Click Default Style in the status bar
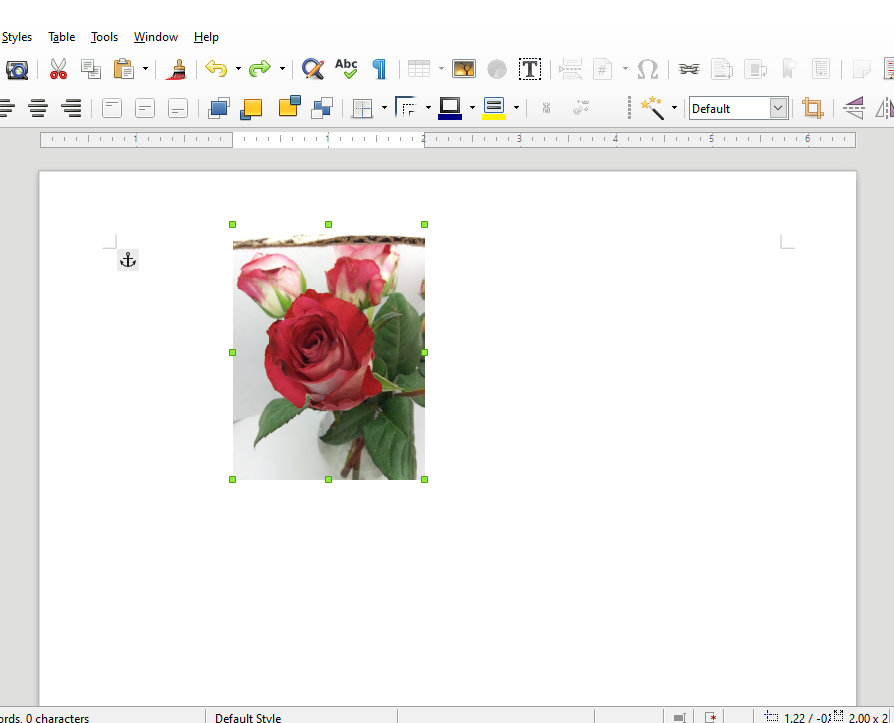The height and width of the screenshot is (723, 894). [248, 718]
